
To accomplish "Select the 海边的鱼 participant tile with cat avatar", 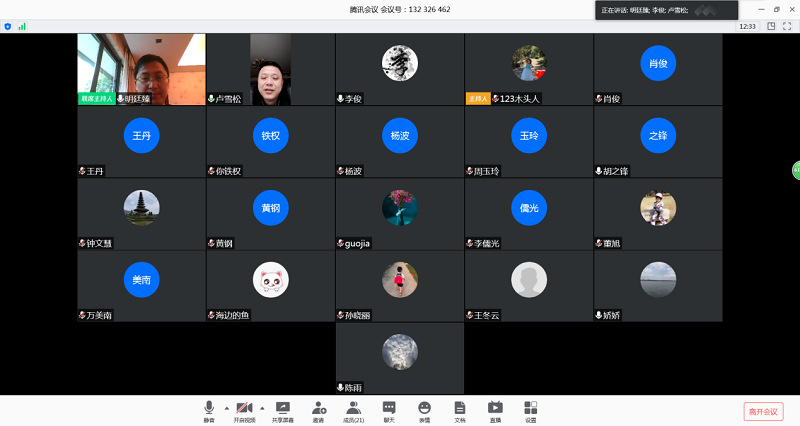I will coord(270,285).
